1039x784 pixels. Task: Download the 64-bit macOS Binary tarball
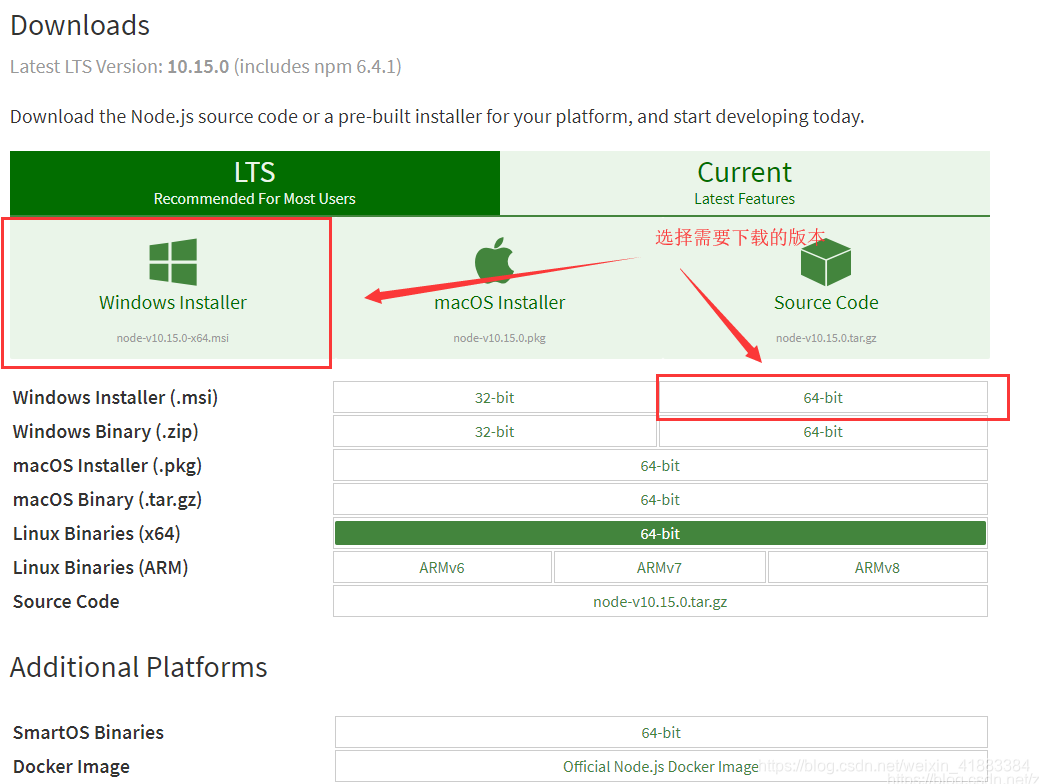point(660,499)
